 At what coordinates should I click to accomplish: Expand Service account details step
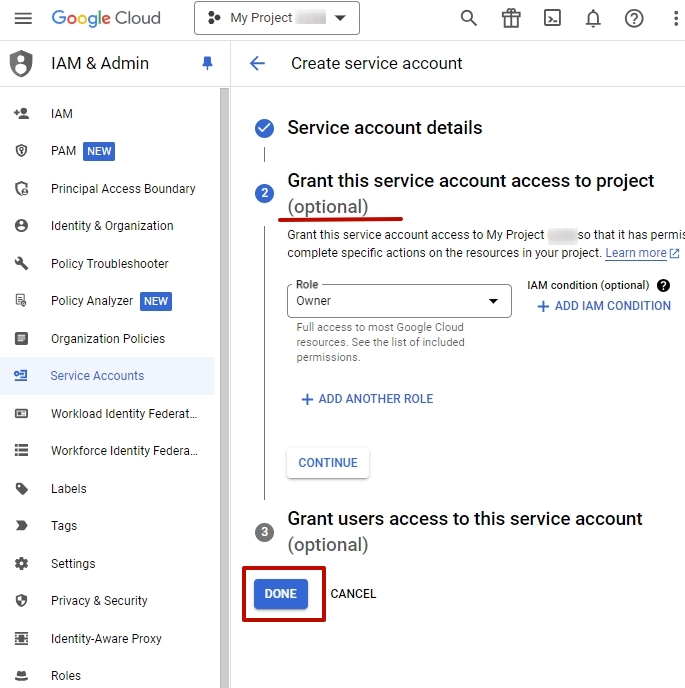(x=384, y=128)
